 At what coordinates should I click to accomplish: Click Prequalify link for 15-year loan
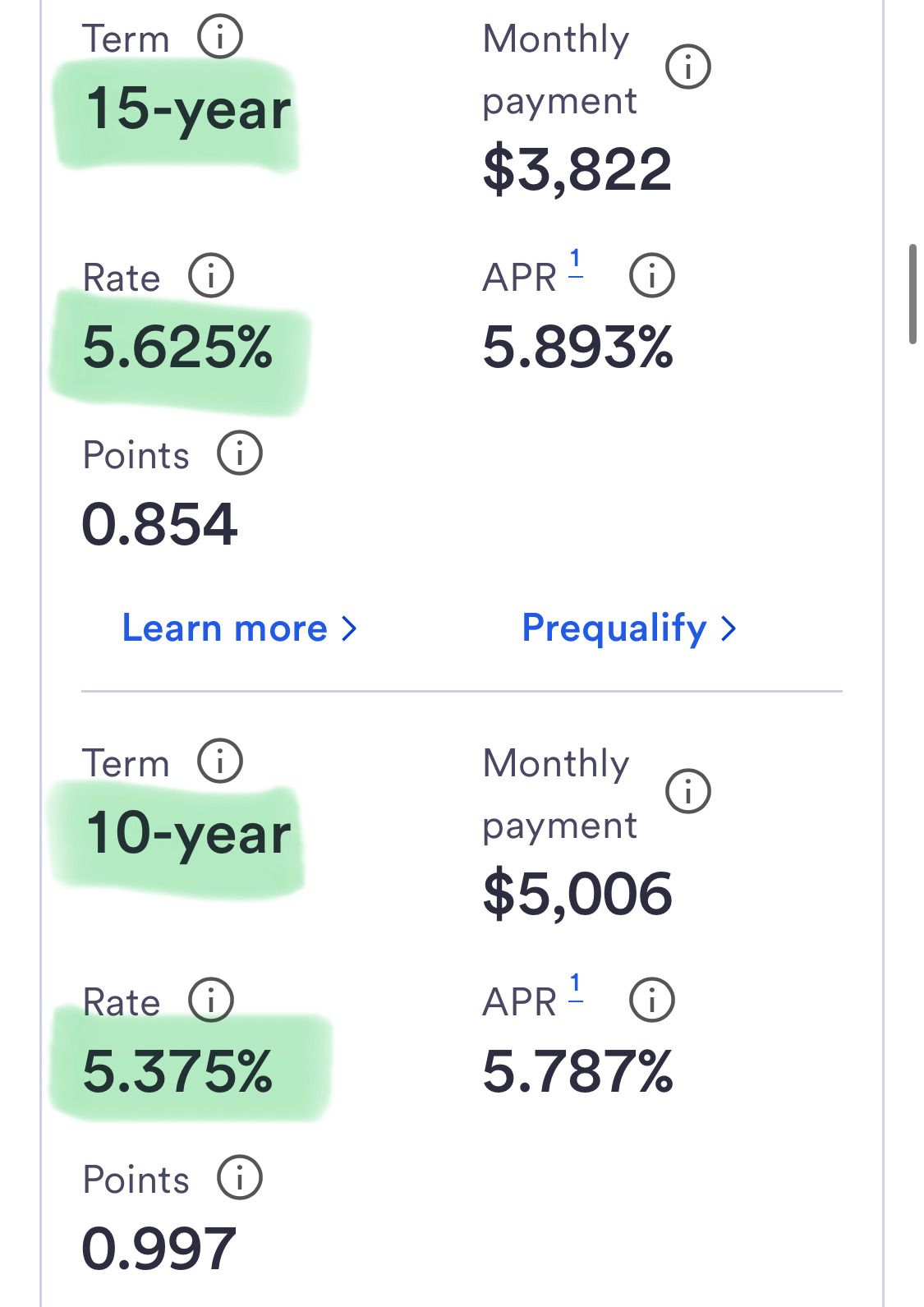pos(614,628)
